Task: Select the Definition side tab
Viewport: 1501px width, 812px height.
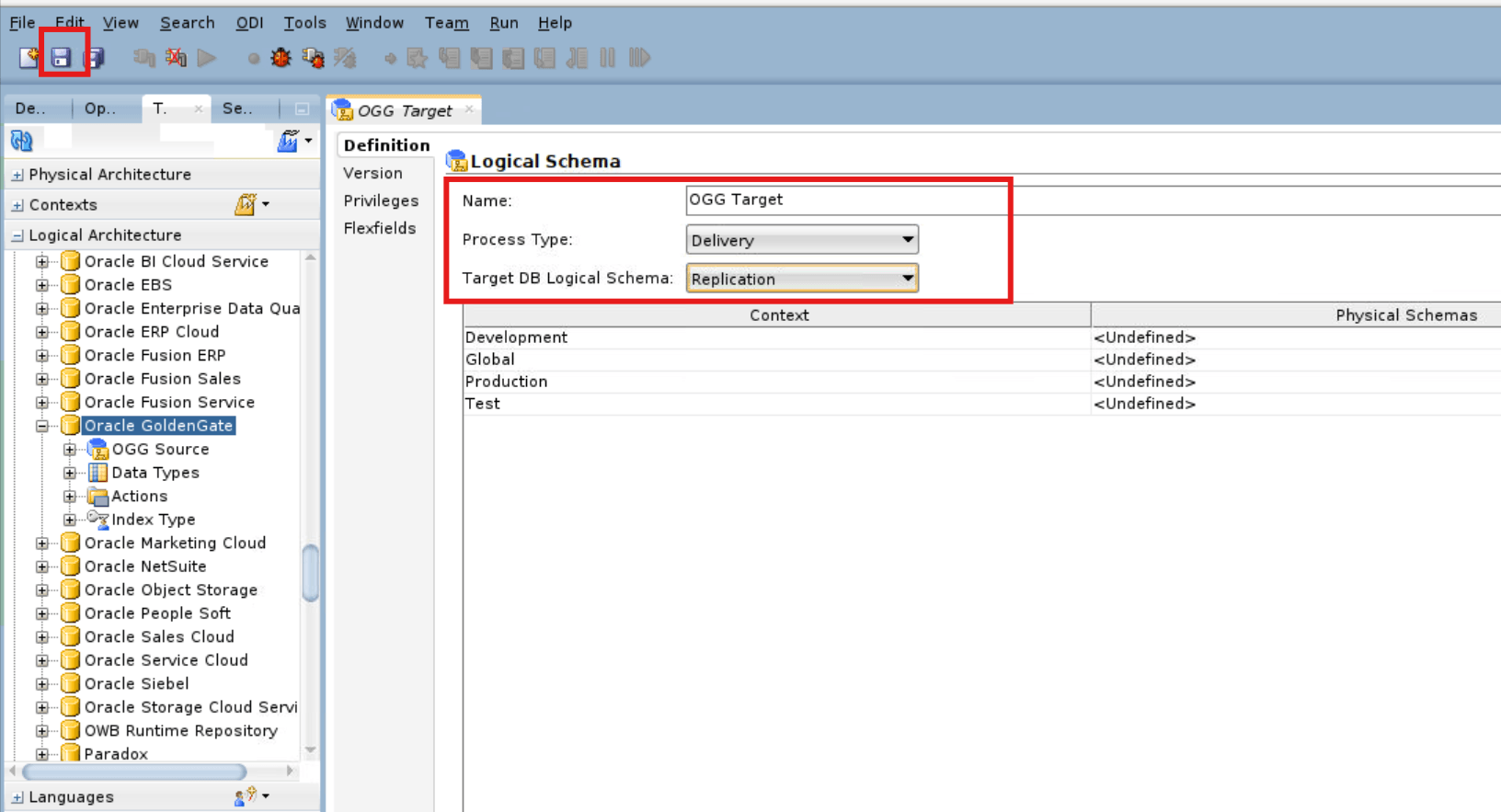Action: point(386,145)
